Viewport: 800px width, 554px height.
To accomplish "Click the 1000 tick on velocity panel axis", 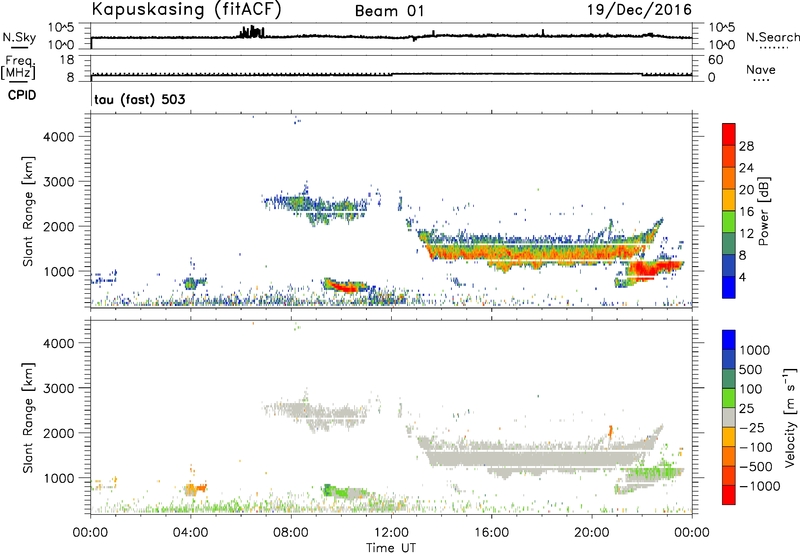I will pos(59,478).
